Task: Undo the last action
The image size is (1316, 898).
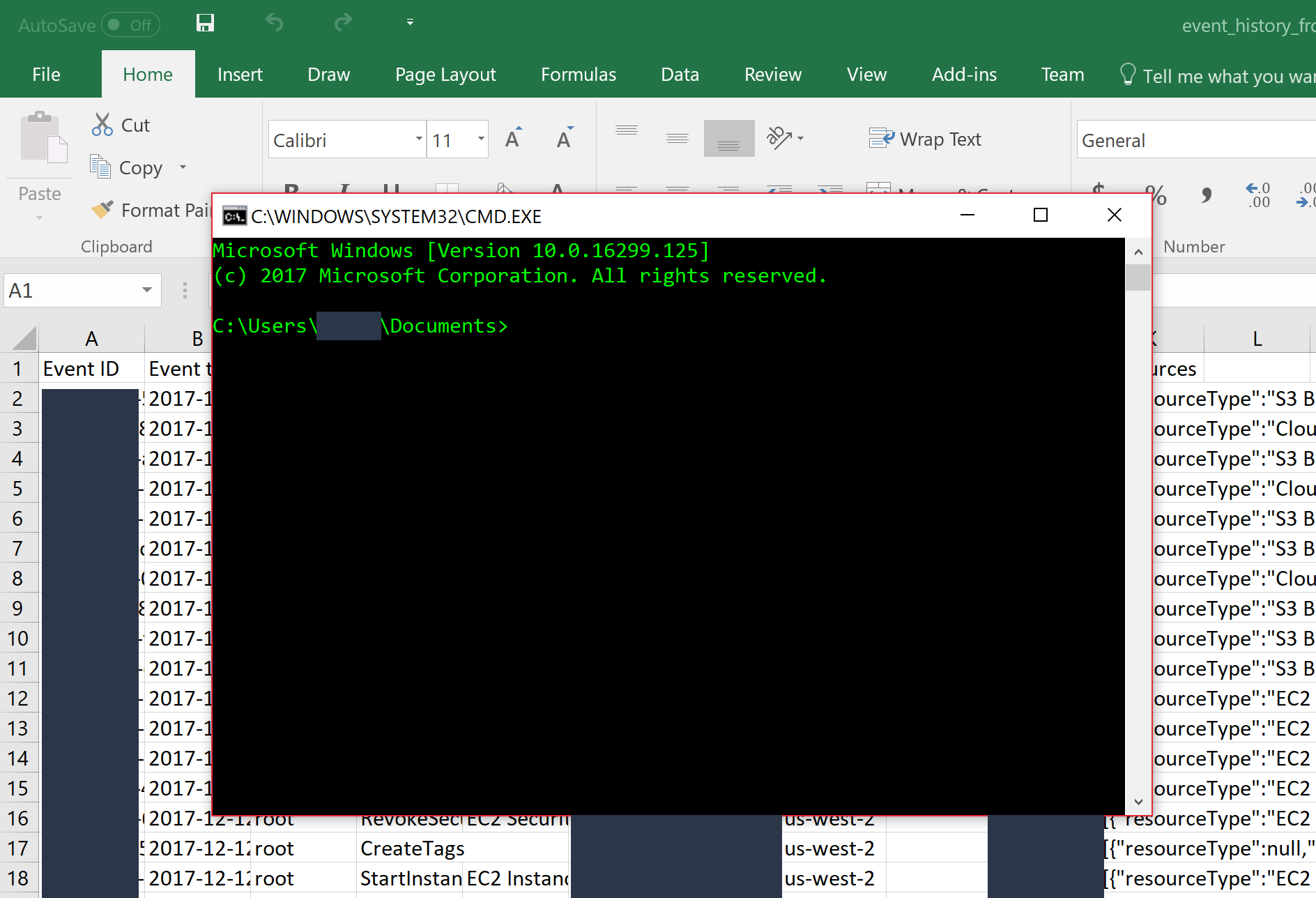Action: (274, 23)
